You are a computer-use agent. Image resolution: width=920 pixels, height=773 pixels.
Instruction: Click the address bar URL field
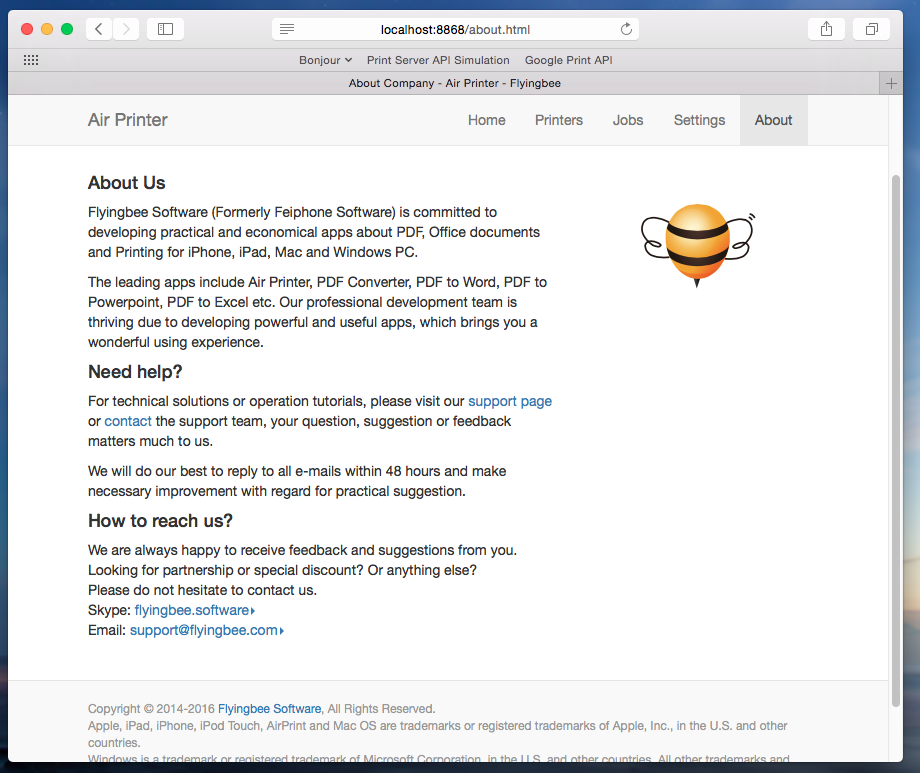455,29
